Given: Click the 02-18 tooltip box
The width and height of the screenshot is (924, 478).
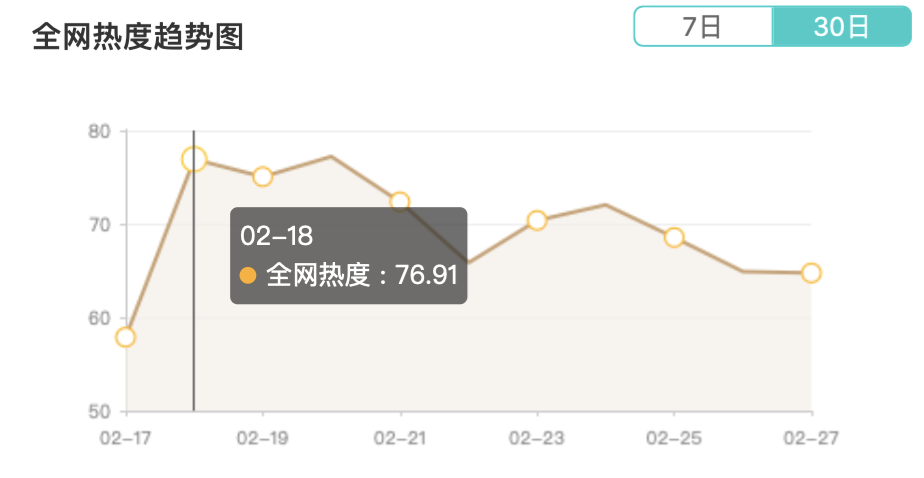Looking at the screenshot, I should point(349,256).
